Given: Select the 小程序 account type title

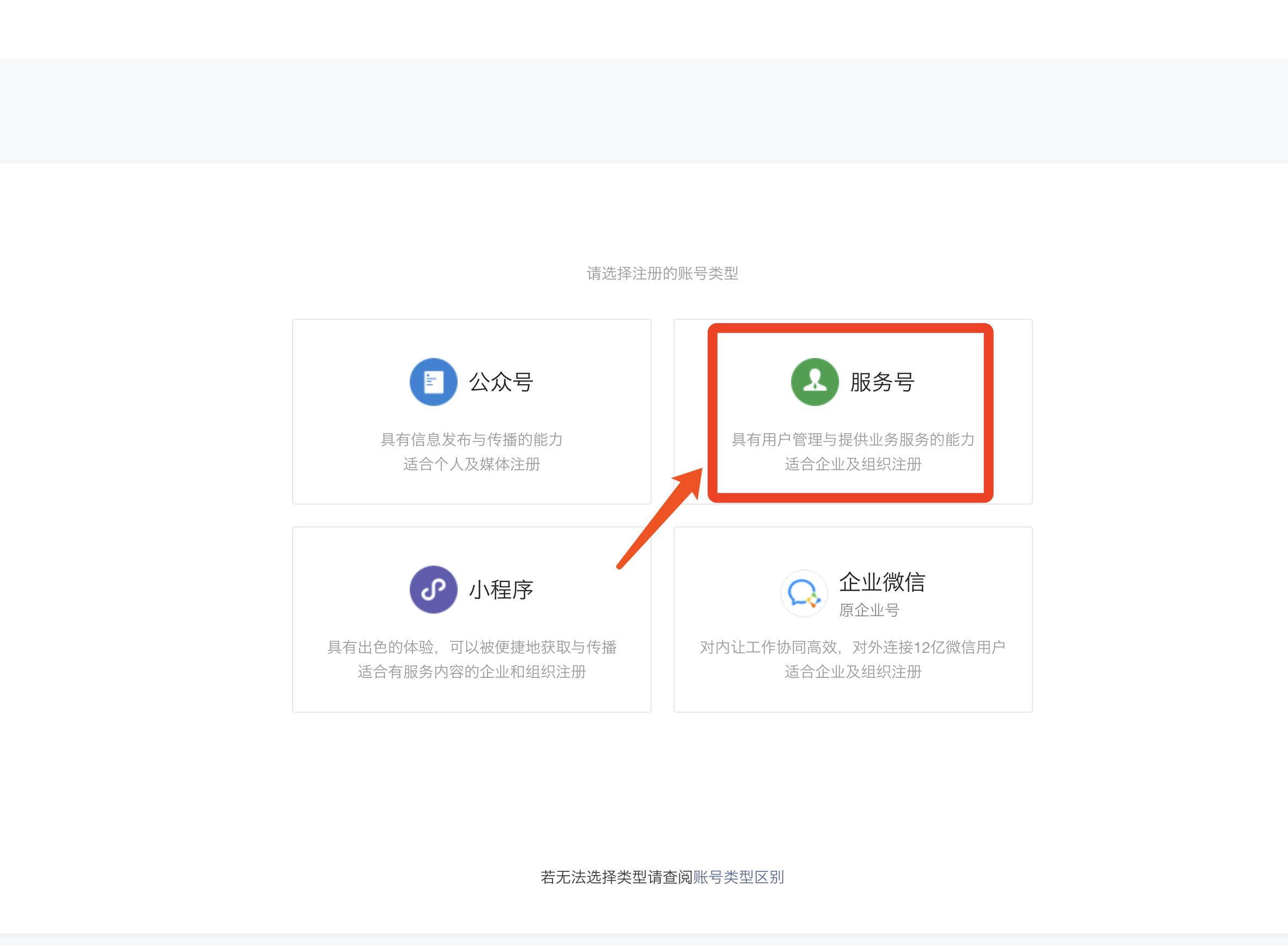Looking at the screenshot, I should click(x=501, y=590).
